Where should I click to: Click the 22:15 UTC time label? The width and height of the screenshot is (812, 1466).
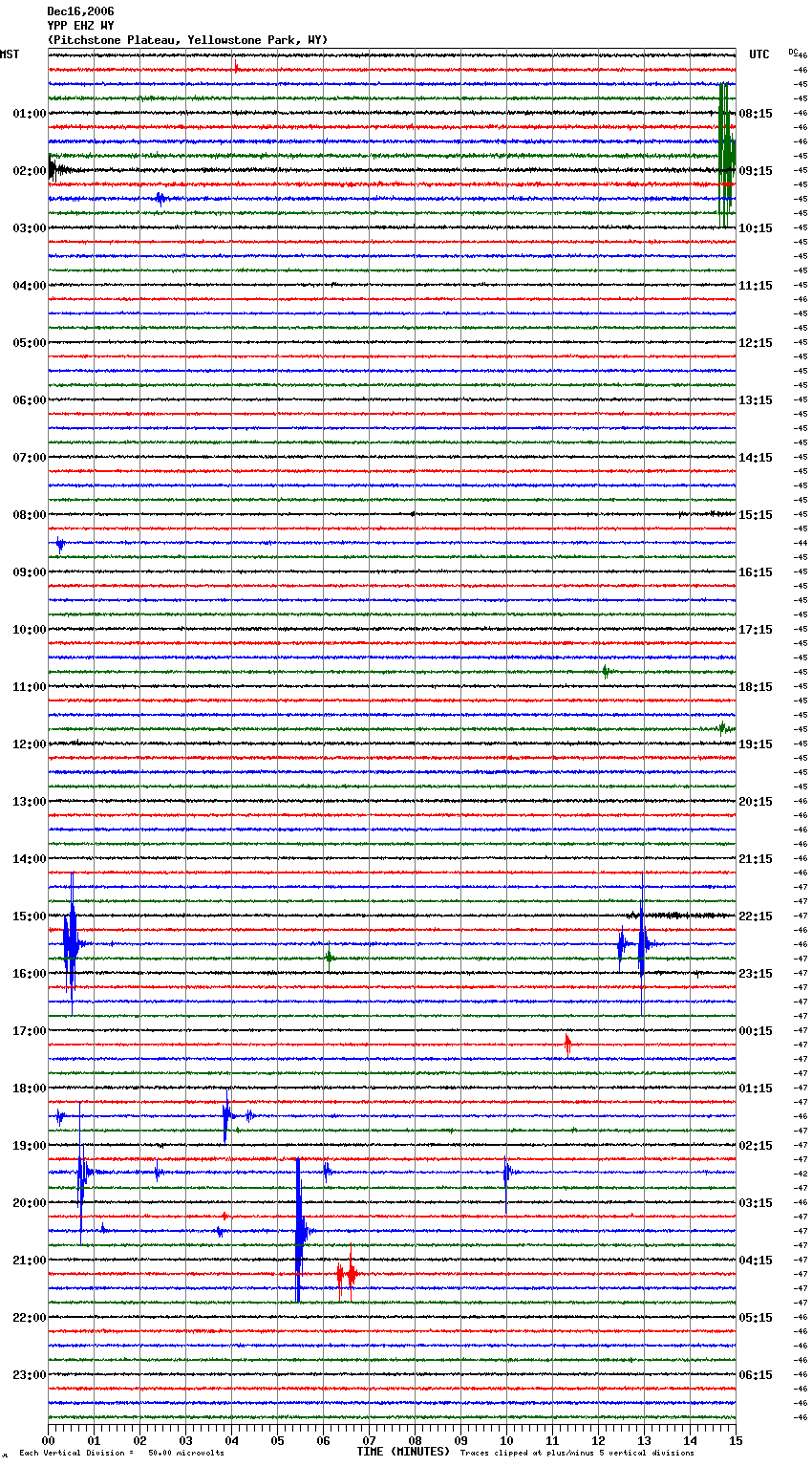(x=756, y=916)
